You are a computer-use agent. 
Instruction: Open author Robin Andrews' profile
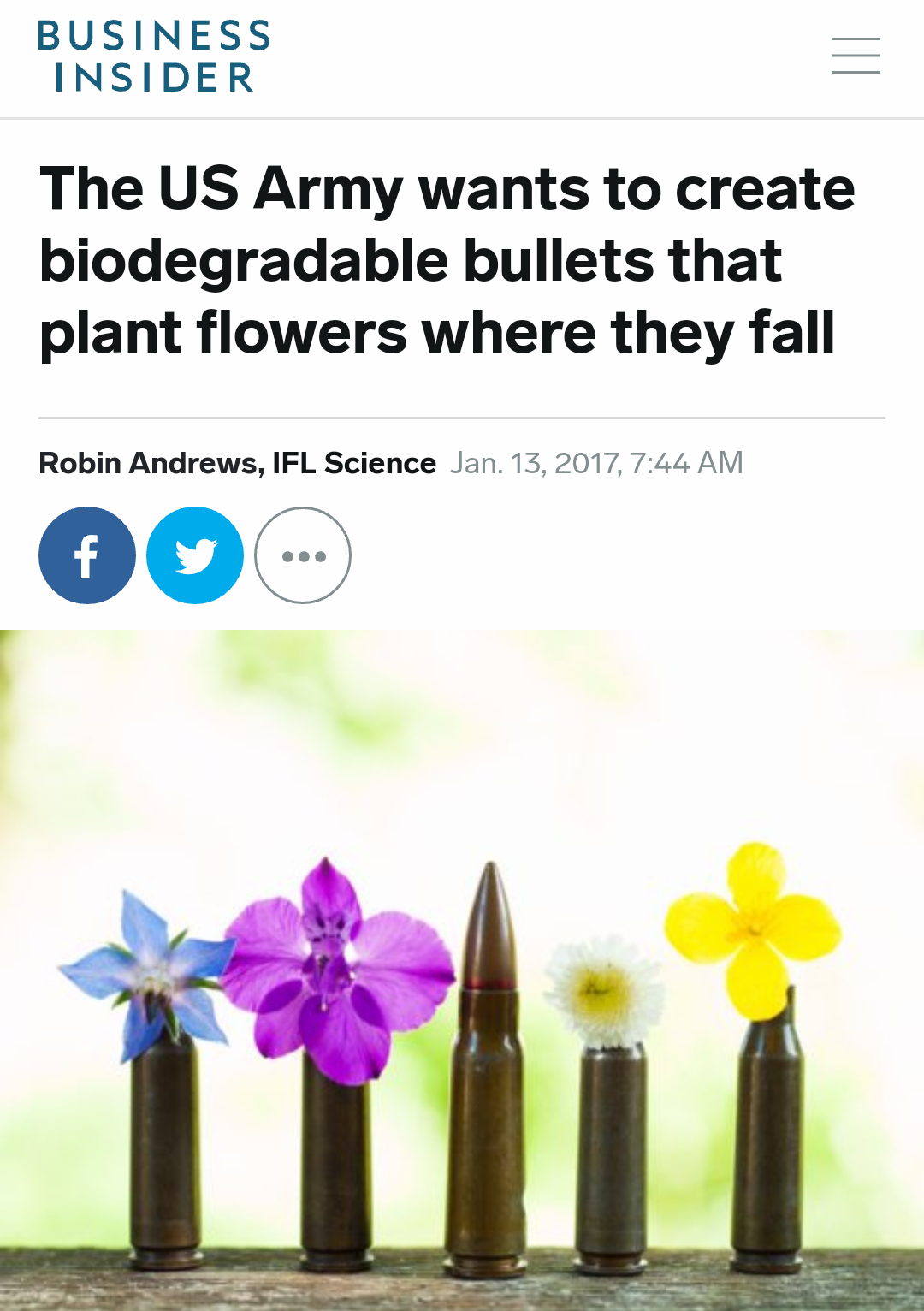[x=149, y=463]
